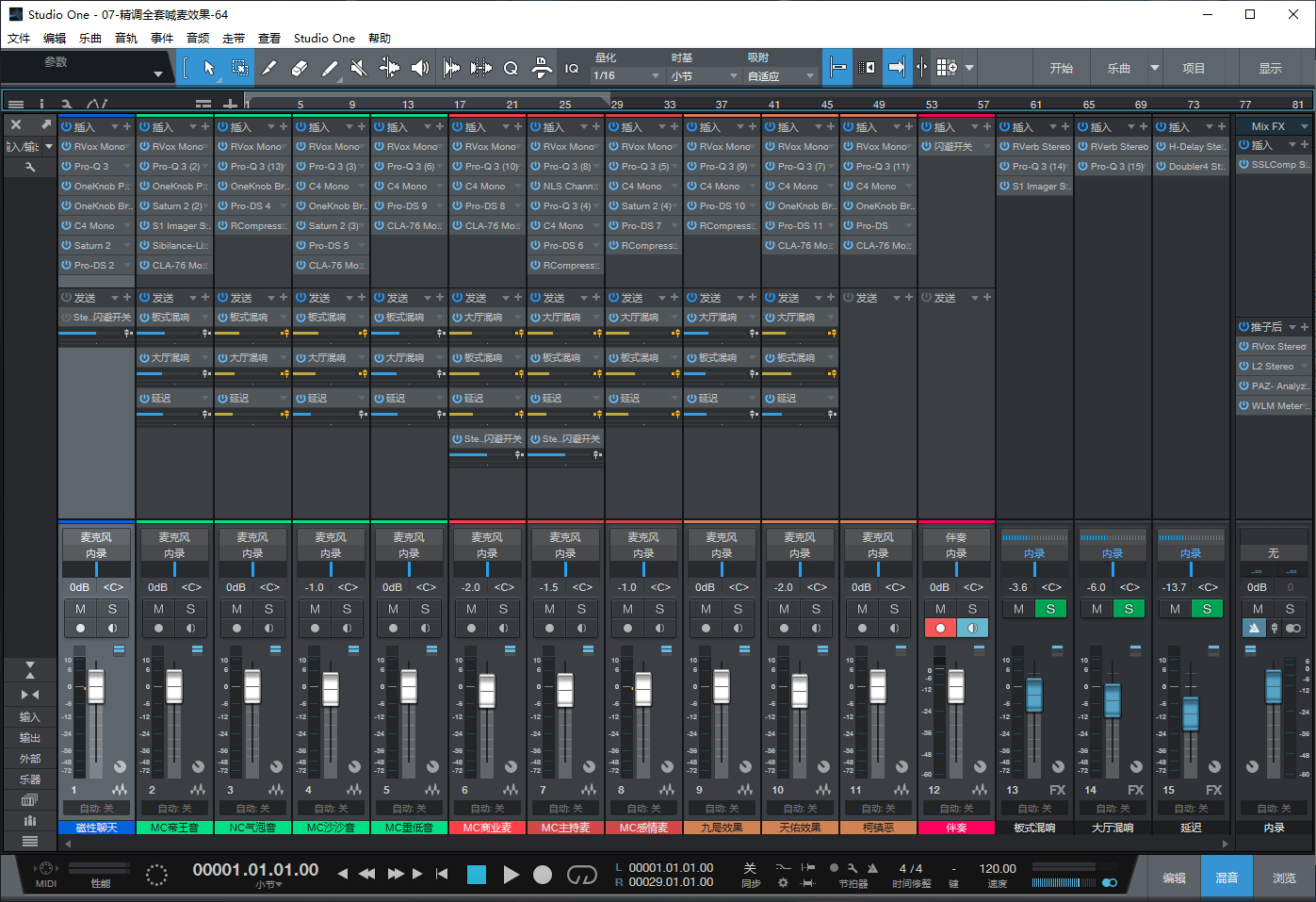Switch to the 浏览 tab at bottom right
This screenshot has width=1316, height=902.
(x=1284, y=877)
